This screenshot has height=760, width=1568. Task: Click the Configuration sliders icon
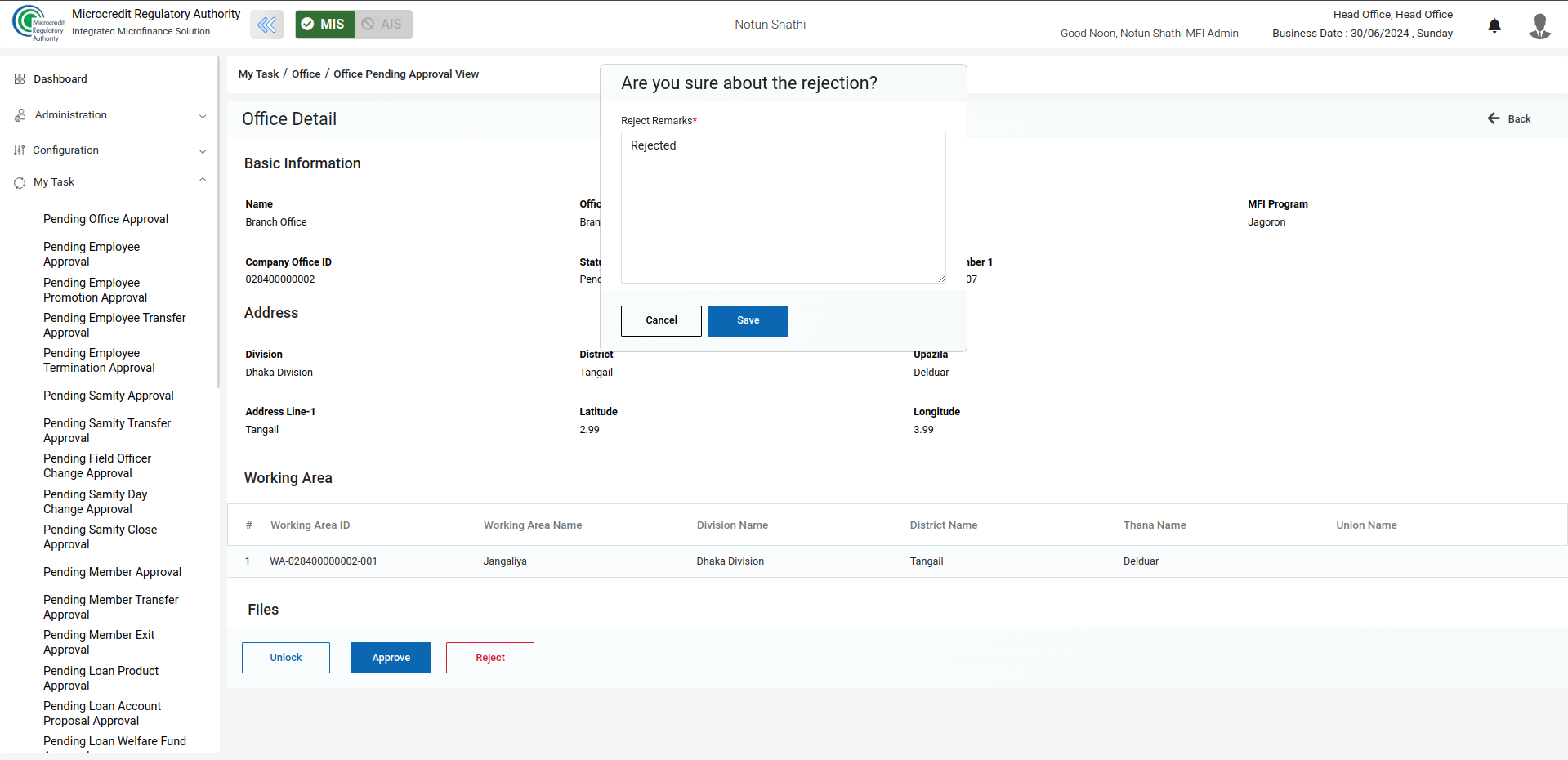click(20, 150)
